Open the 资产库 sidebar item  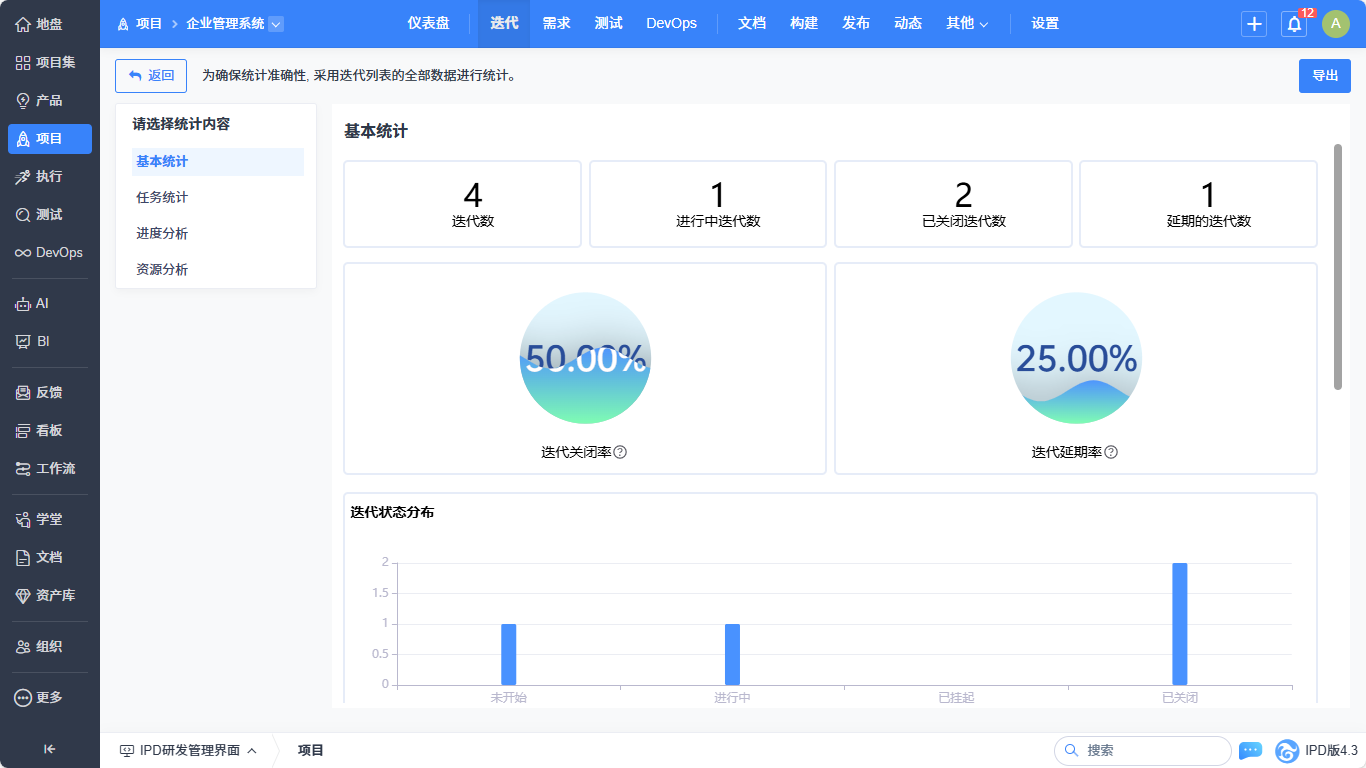50,595
